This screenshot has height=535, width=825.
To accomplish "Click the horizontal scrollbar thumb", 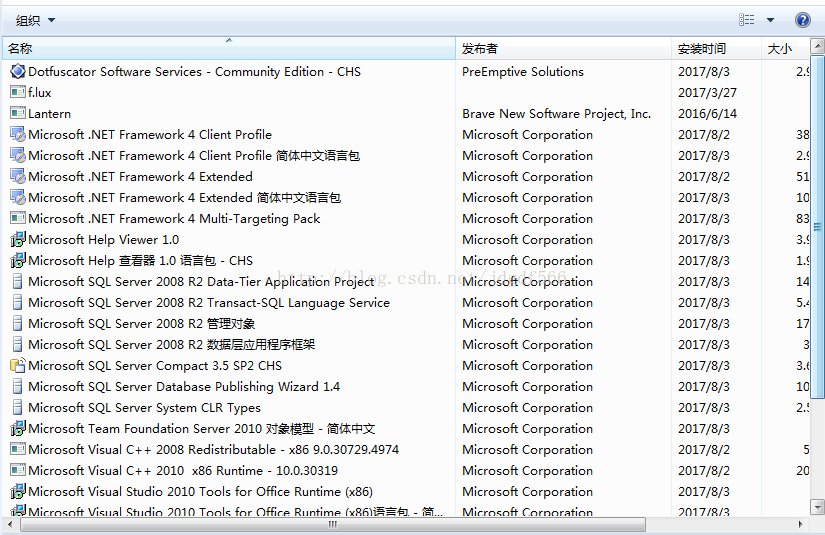I will click(x=333, y=524).
